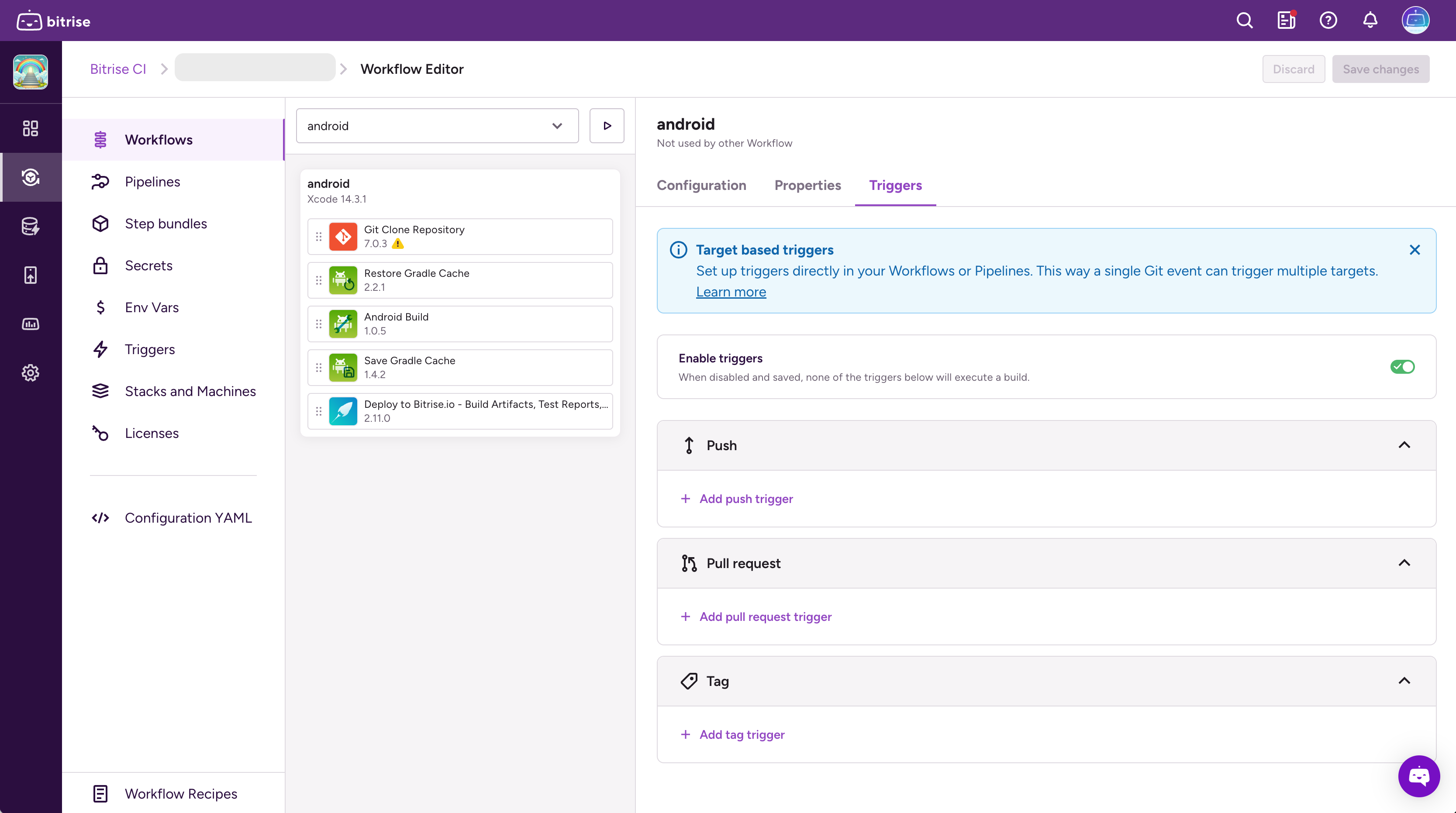Open the user profile avatar
Screen dimensions: 1456x813
1415,21
